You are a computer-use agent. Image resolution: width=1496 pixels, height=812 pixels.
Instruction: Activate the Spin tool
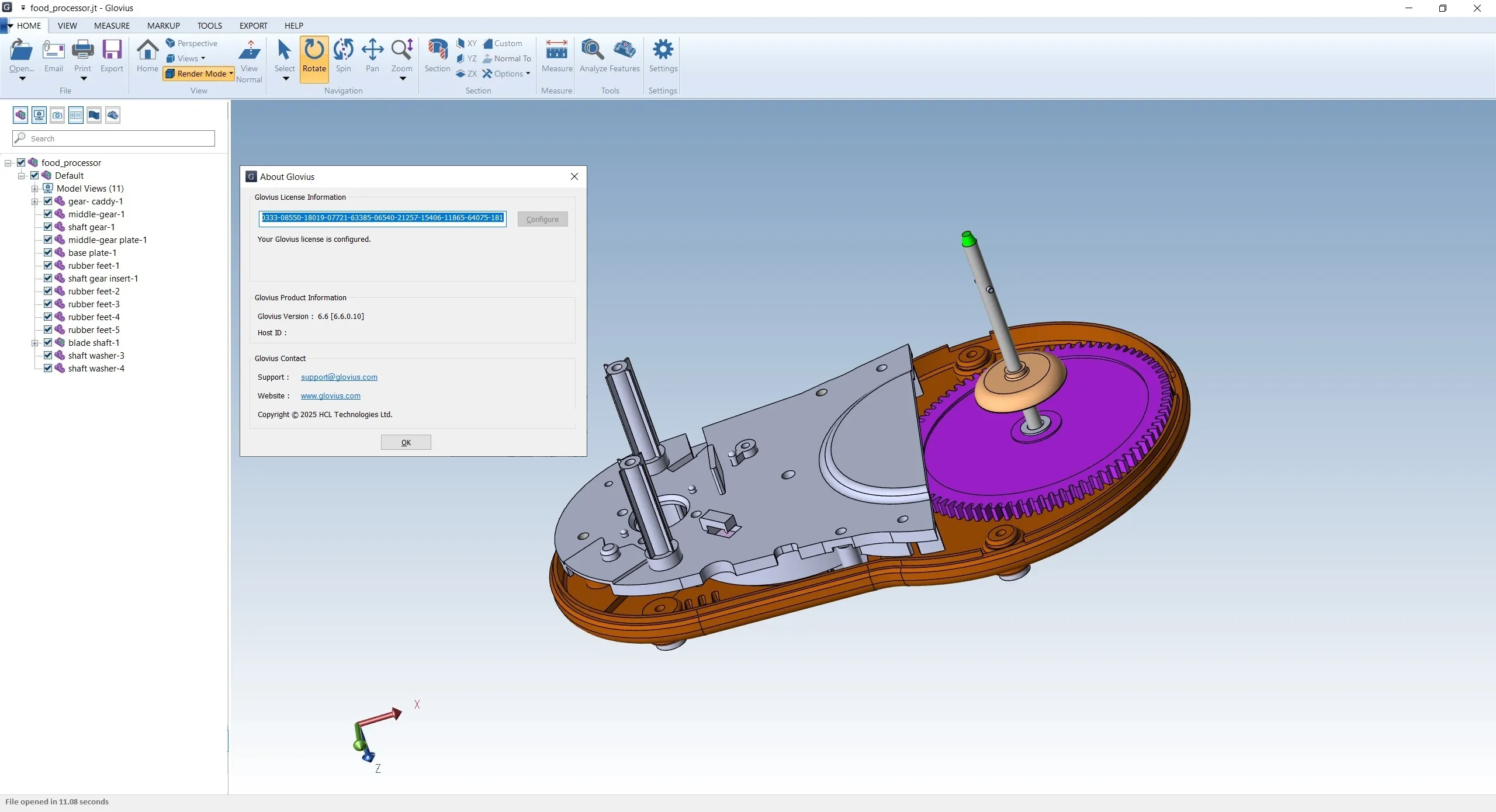click(344, 55)
